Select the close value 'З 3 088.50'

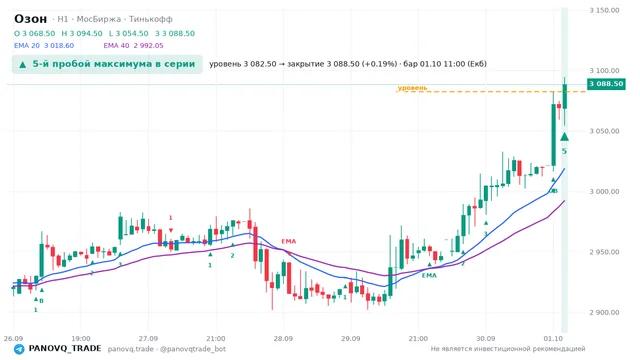[x=175, y=33]
